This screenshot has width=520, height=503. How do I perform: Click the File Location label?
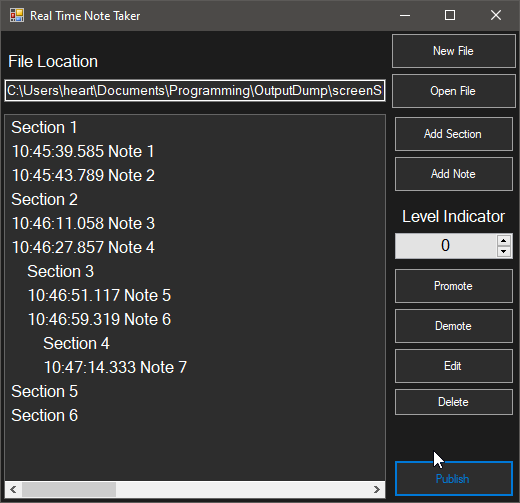pyautogui.click(x=53, y=61)
